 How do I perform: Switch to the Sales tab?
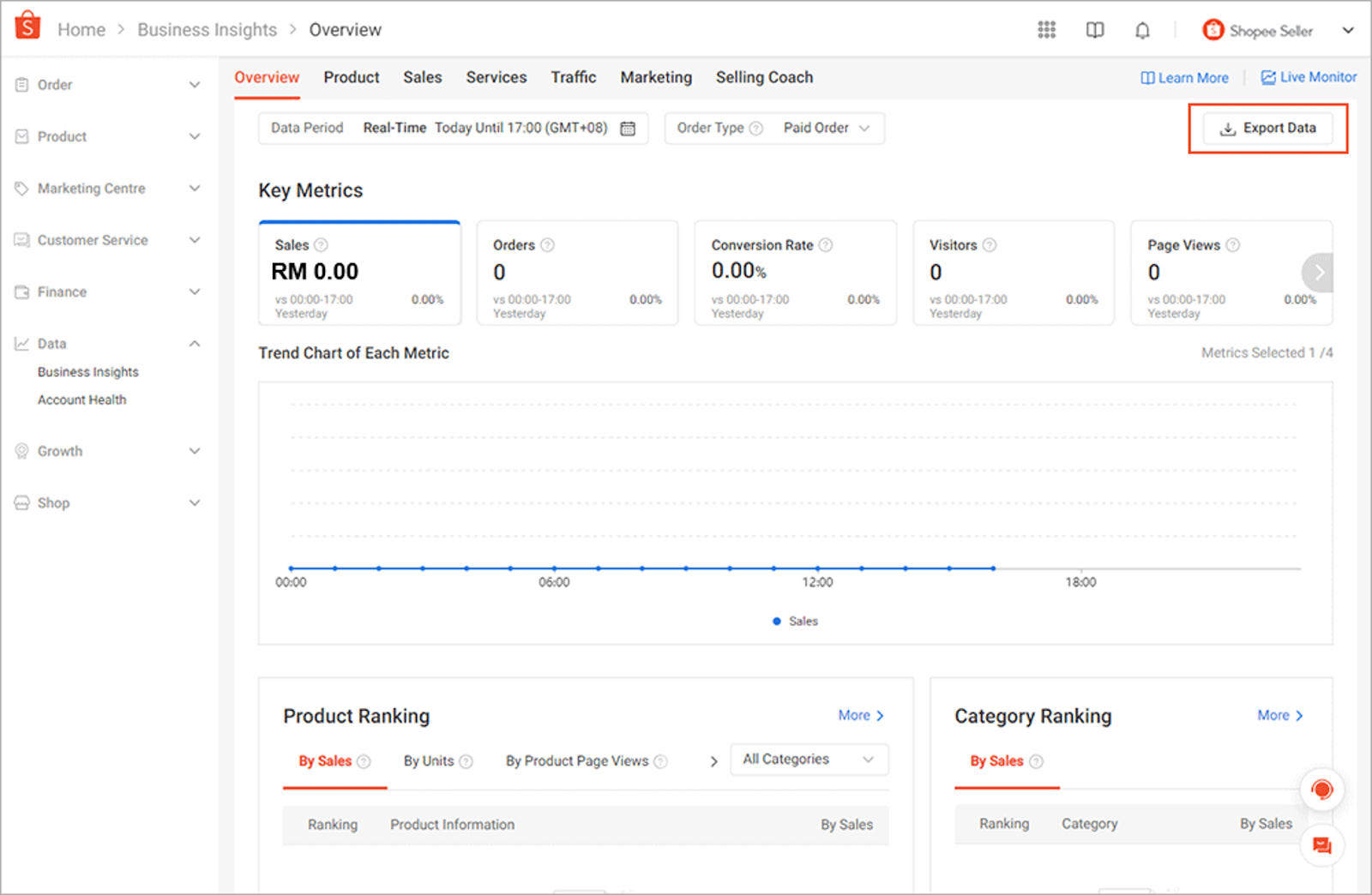pos(423,77)
